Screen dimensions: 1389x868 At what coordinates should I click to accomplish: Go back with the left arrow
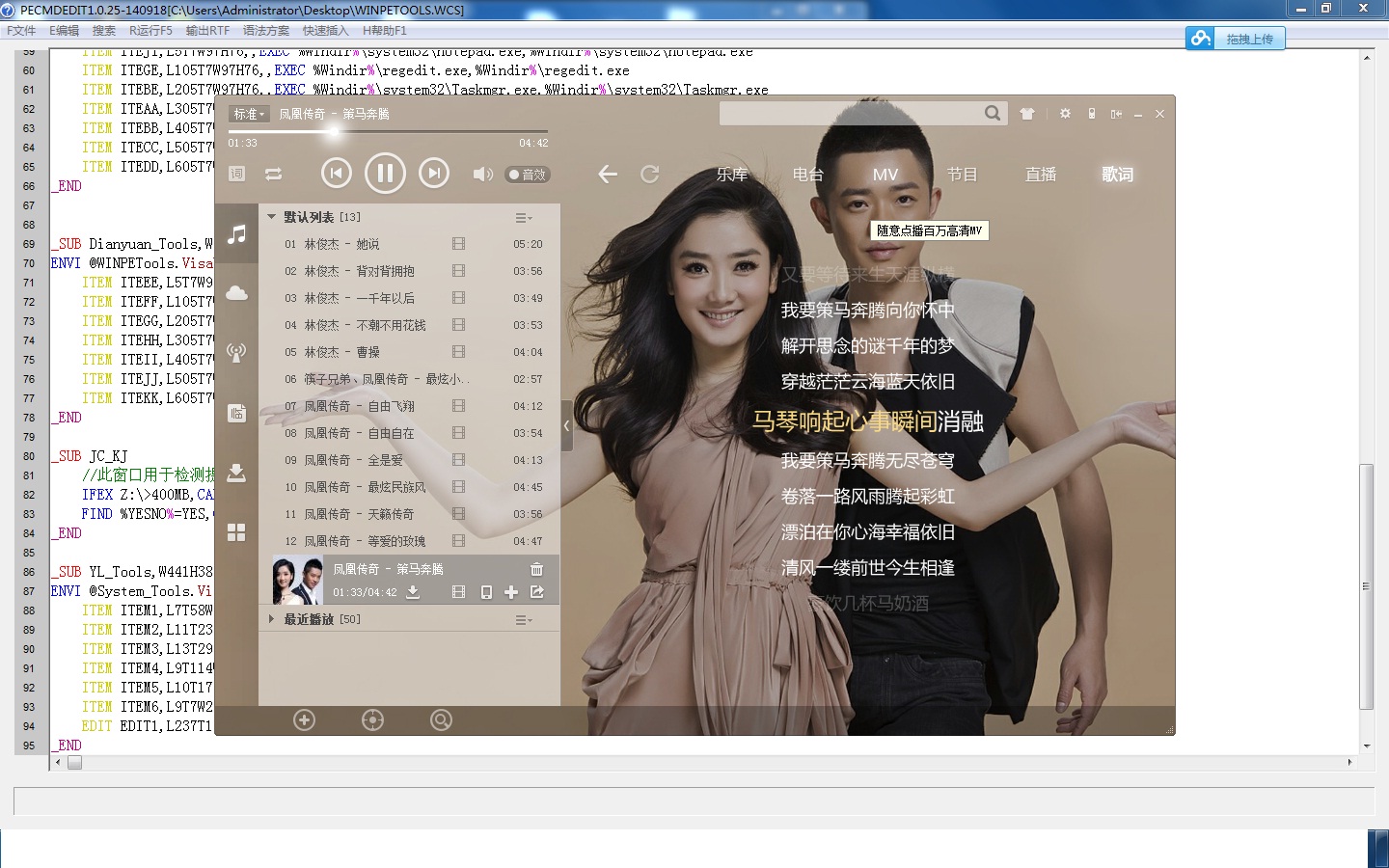coord(608,174)
